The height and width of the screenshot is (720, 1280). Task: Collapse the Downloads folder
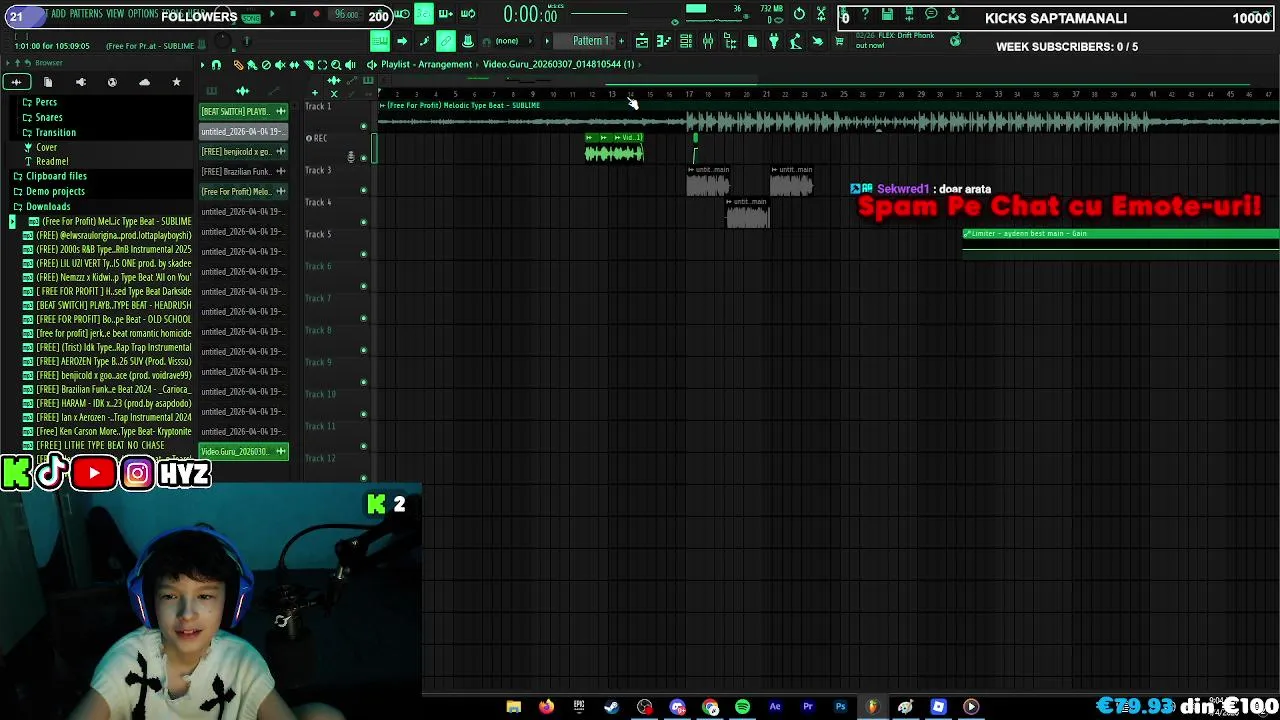pyautogui.click(x=48, y=206)
